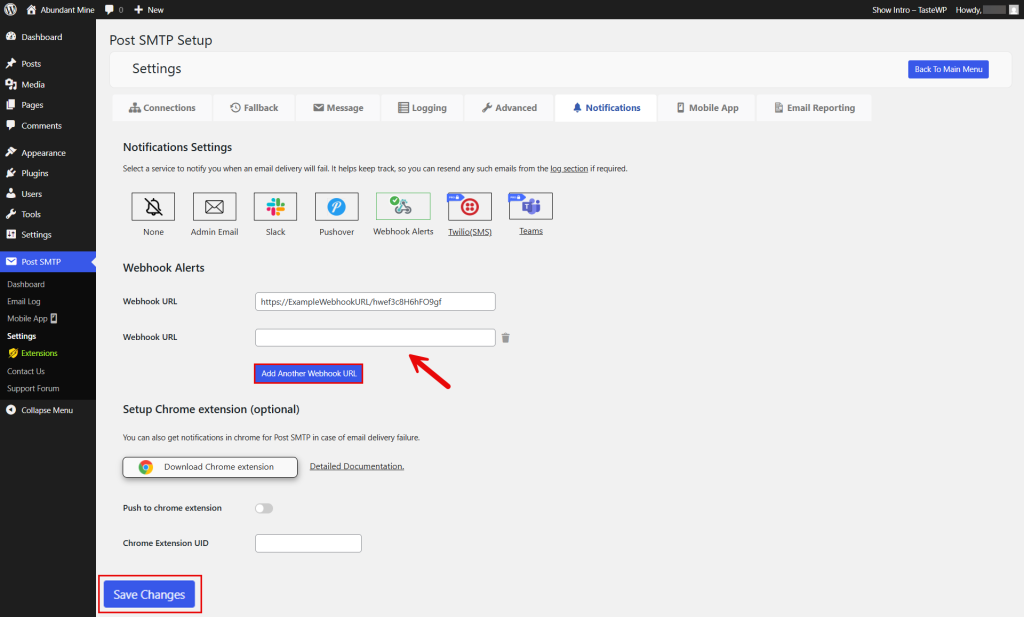Screen dimensions: 1024x617
Task: Select the Webhook Alerts icon
Action: click(x=403, y=207)
